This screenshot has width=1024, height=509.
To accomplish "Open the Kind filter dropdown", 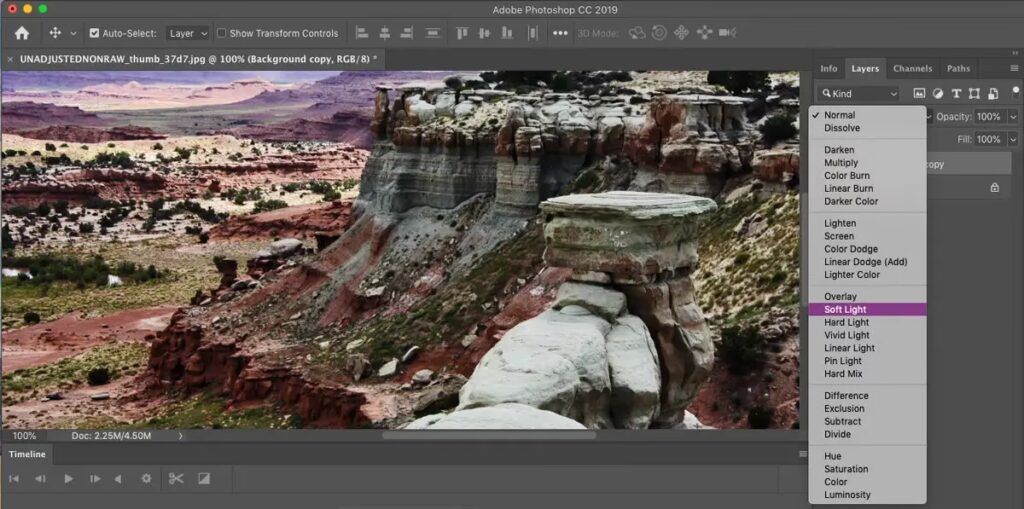I will [x=860, y=94].
